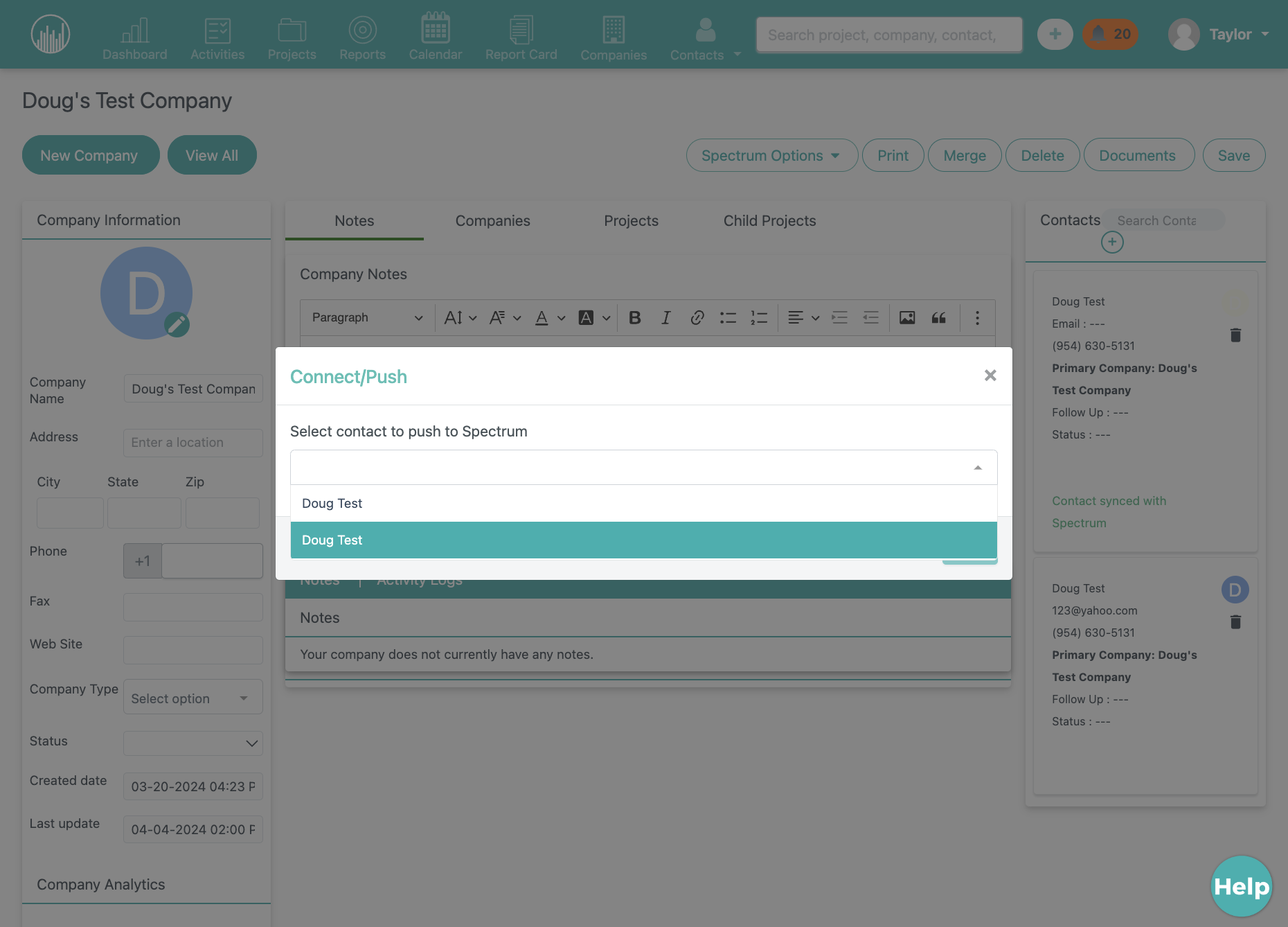Viewport: 1288px width, 927px height.
Task: Toggle italic formatting in notes editor
Action: pos(665,317)
